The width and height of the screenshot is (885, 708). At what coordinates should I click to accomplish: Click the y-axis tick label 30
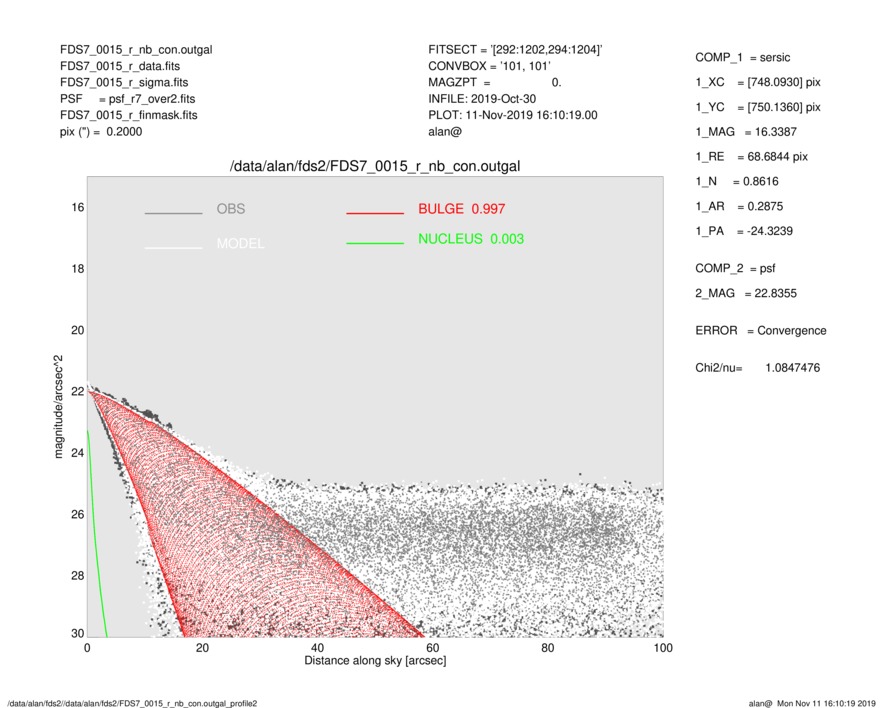point(77,633)
